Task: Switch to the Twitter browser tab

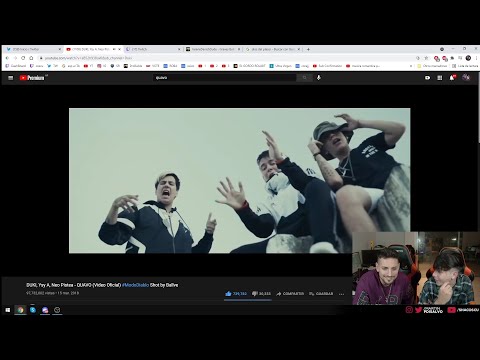Action: (x=32, y=49)
